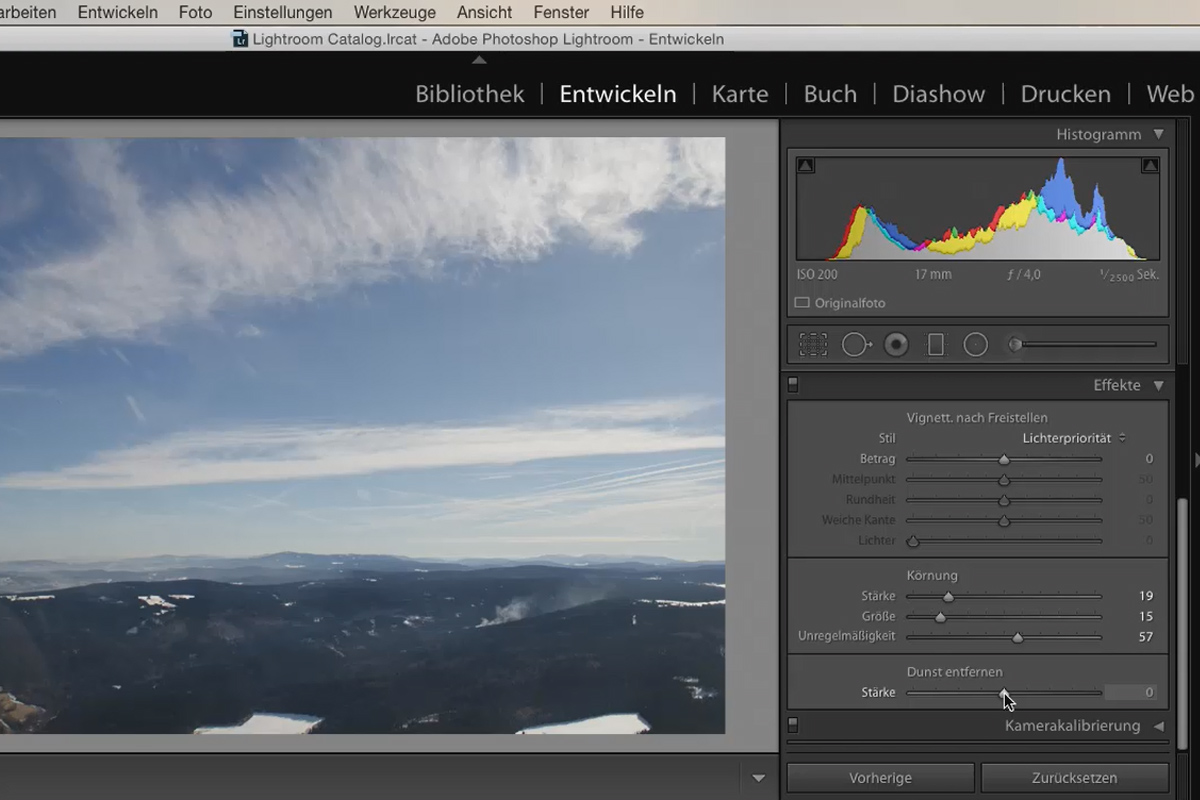Click the Körnung Stärke slider handle
The image size is (1200, 800).
coord(948,597)
